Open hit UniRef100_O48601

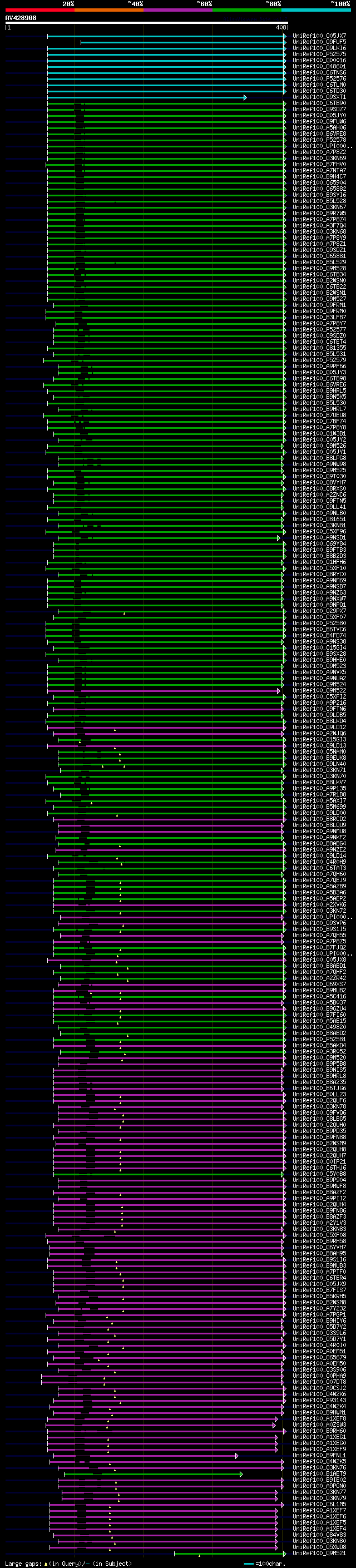click(x=319, y=66)
